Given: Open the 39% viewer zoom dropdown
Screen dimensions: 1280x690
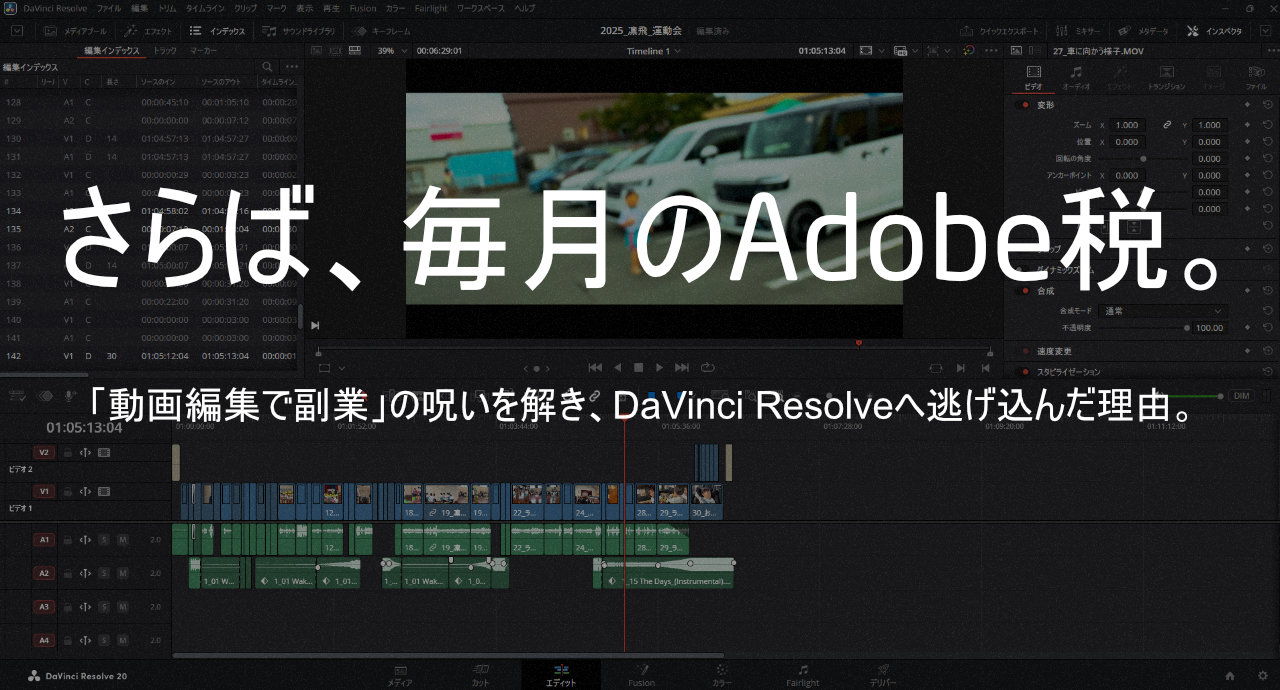Looking at the screenshot, I should coord(390,50).
